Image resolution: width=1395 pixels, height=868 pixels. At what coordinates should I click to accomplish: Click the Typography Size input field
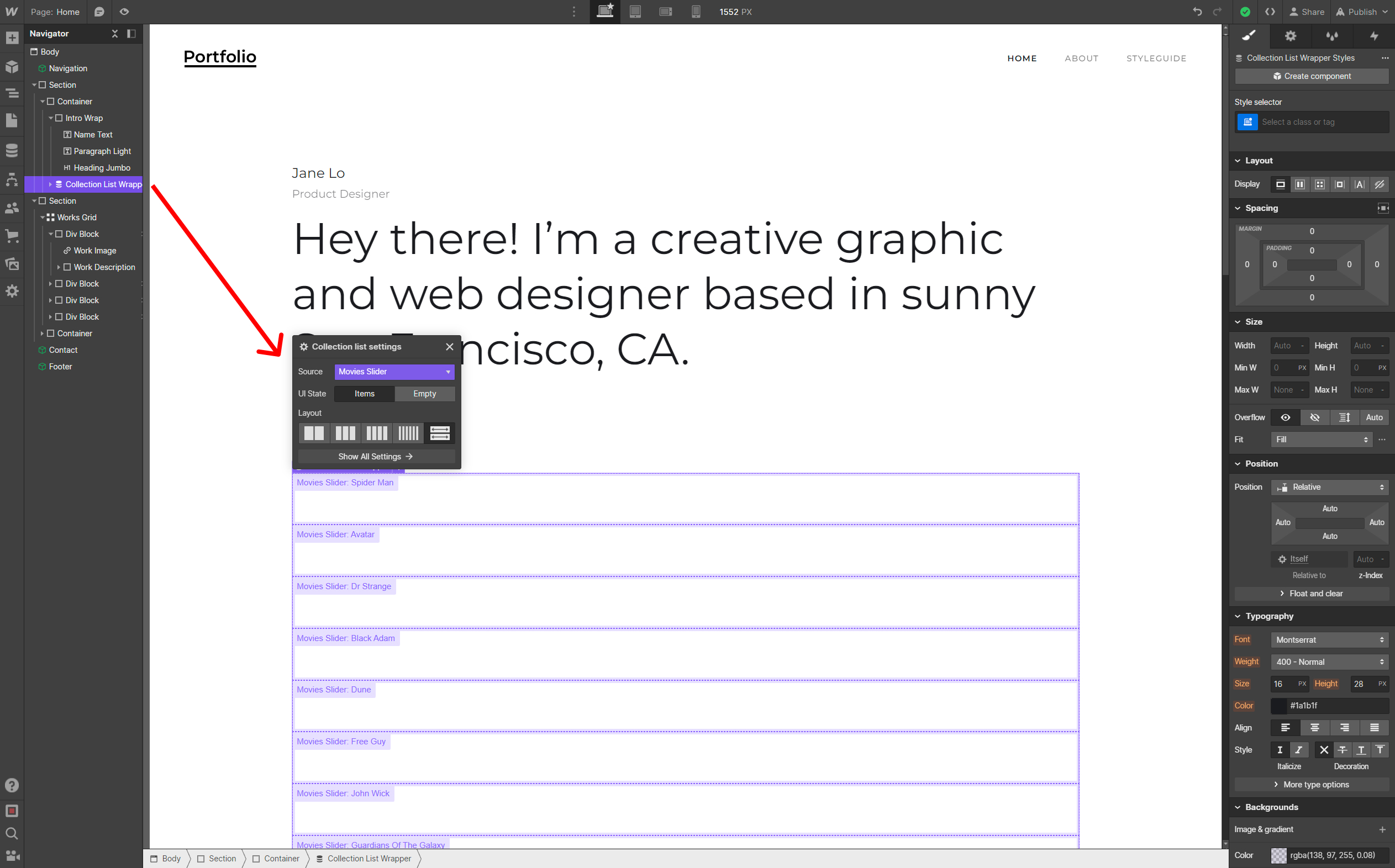coord(1283,684)
